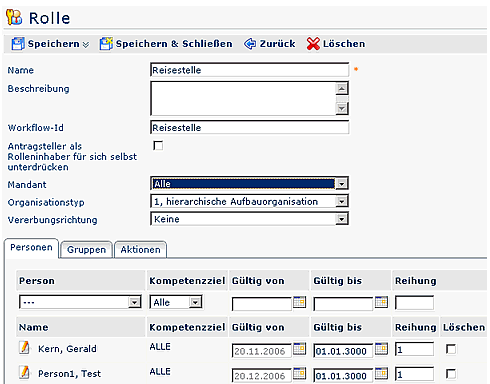Open the Gültig bis calendar in the Kern, Gerald row
The image size is (490, 384).
click(x=381, y=349)
